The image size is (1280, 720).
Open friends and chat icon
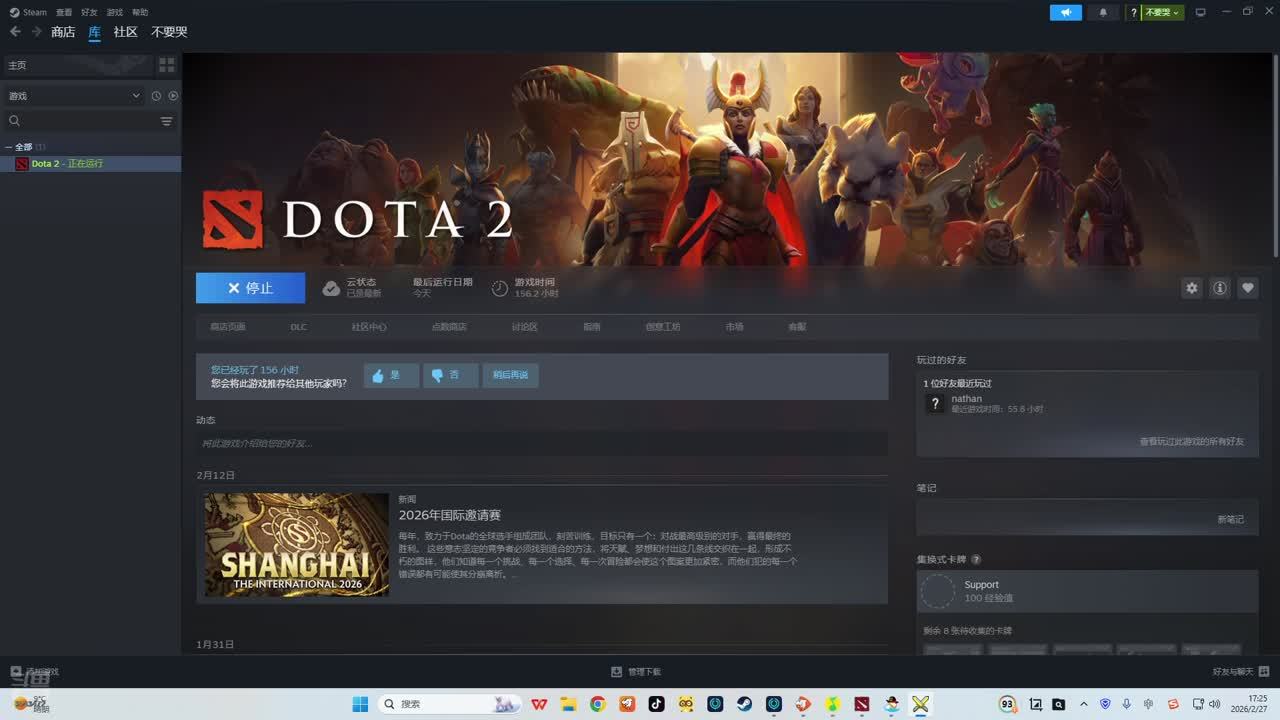tap(1264, 672)
